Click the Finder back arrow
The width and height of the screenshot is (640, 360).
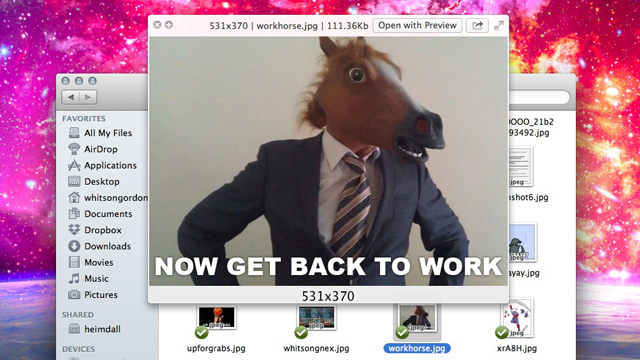(x=71, y=97)
